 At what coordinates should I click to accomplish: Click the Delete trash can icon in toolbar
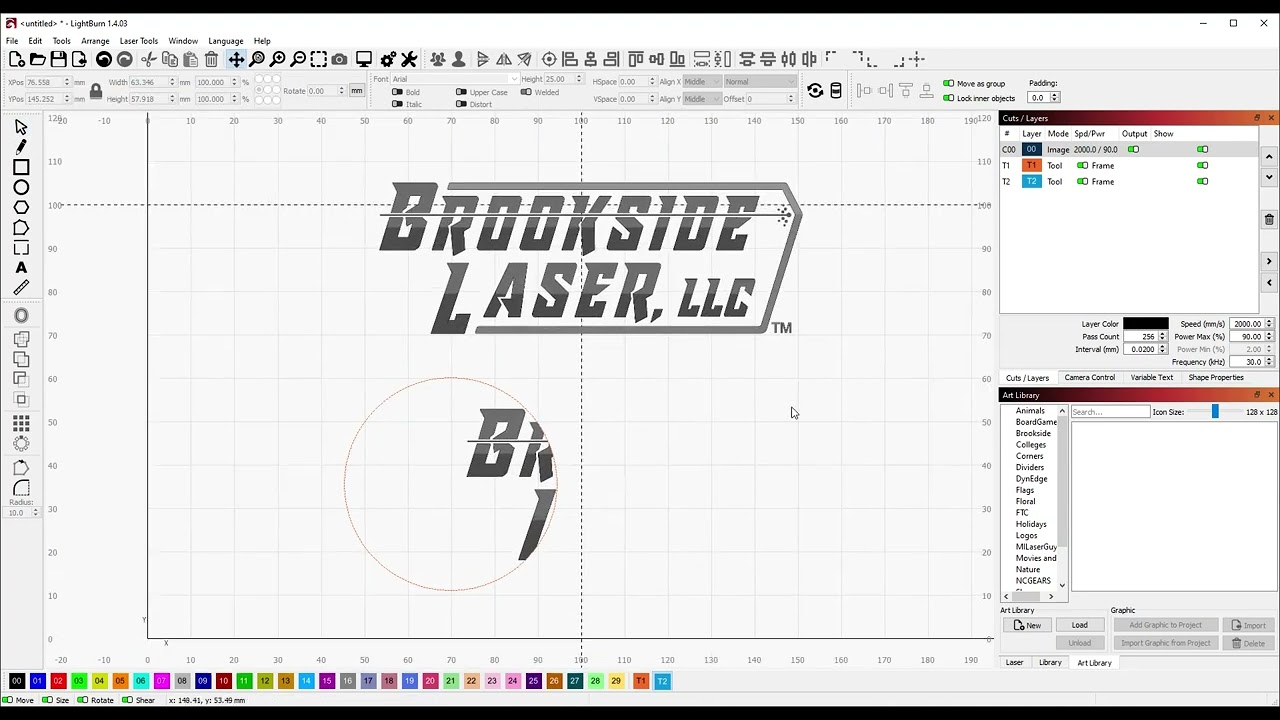click(211, 60)
